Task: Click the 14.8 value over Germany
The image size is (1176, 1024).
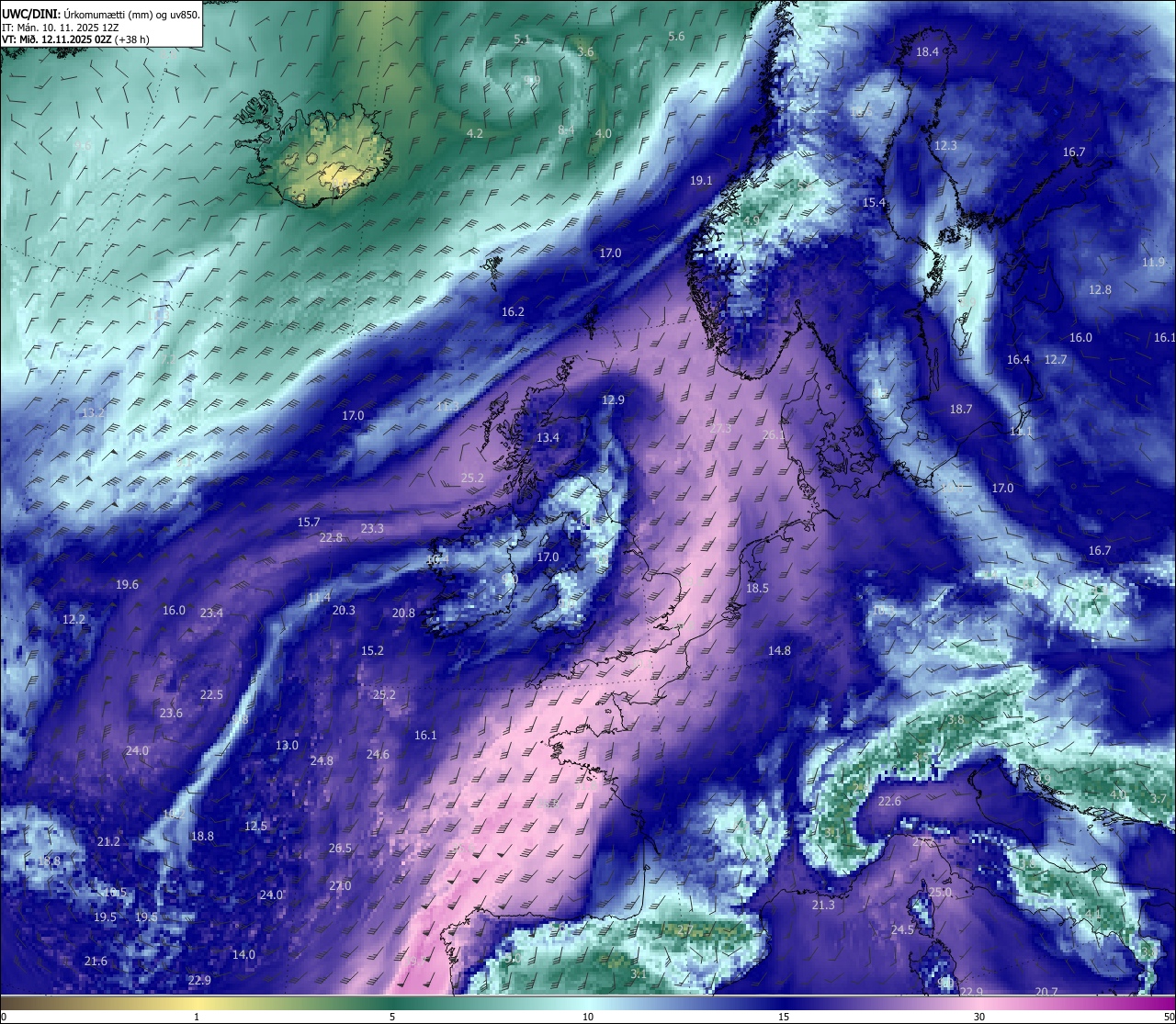Action: coord(779,651)
